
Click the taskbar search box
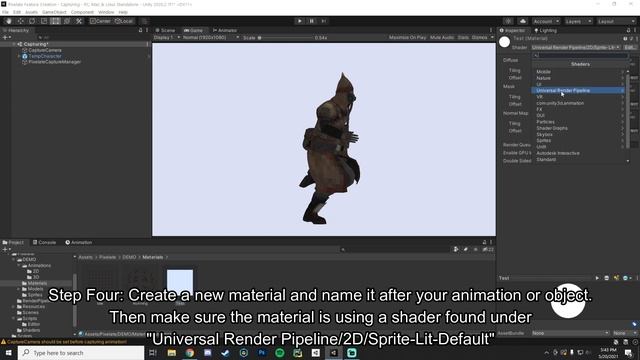(81, 353)
